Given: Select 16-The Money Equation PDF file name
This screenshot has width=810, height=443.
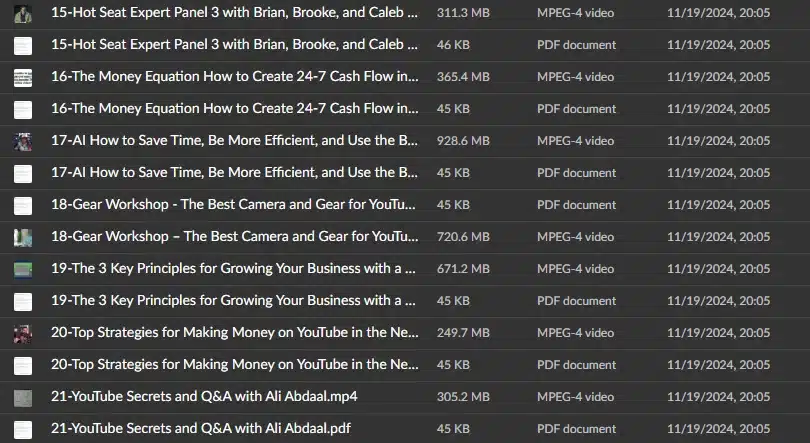Looking at the screenshot, I should 235,108.
